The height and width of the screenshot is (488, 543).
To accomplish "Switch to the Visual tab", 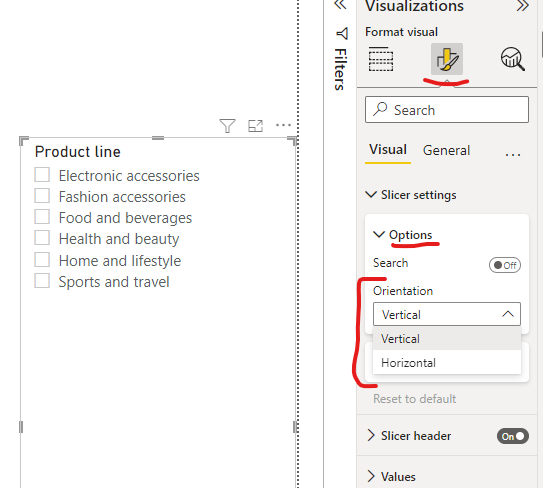I will pyautogui.click(x=388, y=150).
